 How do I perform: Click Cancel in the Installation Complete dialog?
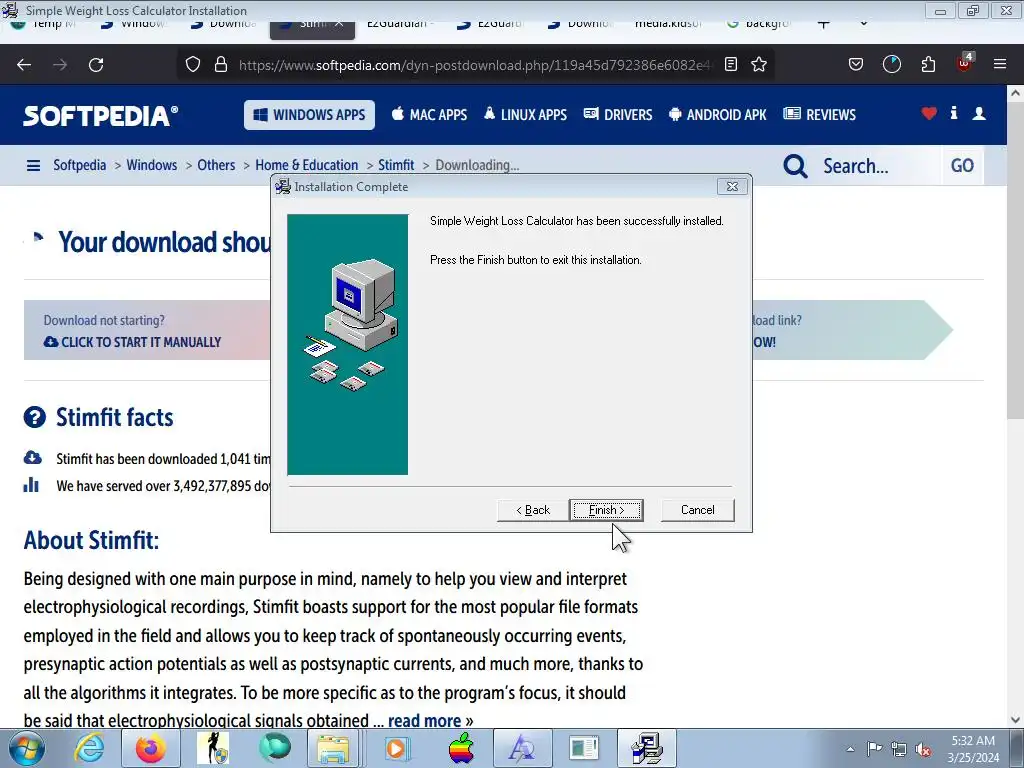coord(697,510)
